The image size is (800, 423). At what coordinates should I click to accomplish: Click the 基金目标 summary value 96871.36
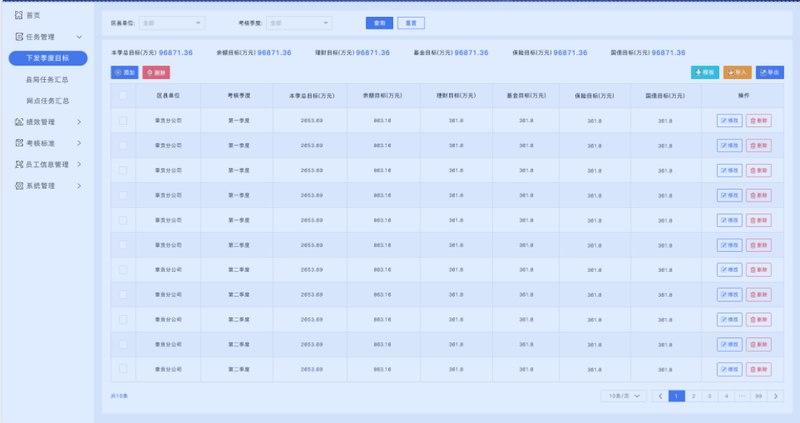coord(471,53)
